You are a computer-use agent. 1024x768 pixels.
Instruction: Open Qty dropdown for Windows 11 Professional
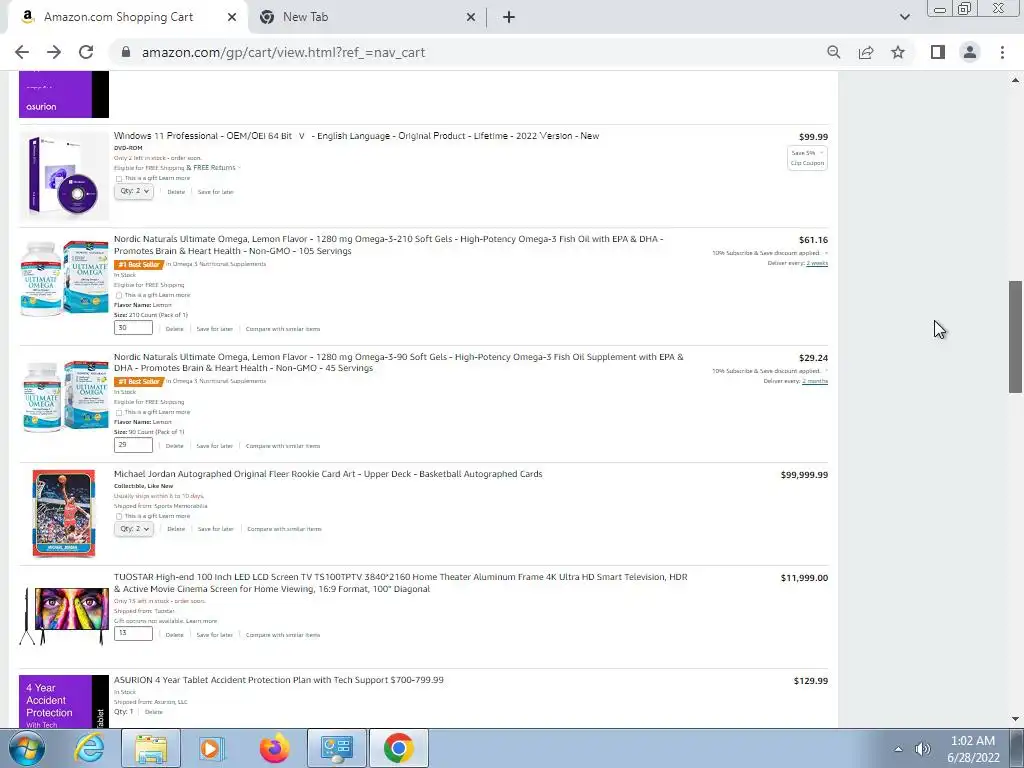[x=134, y=191]
